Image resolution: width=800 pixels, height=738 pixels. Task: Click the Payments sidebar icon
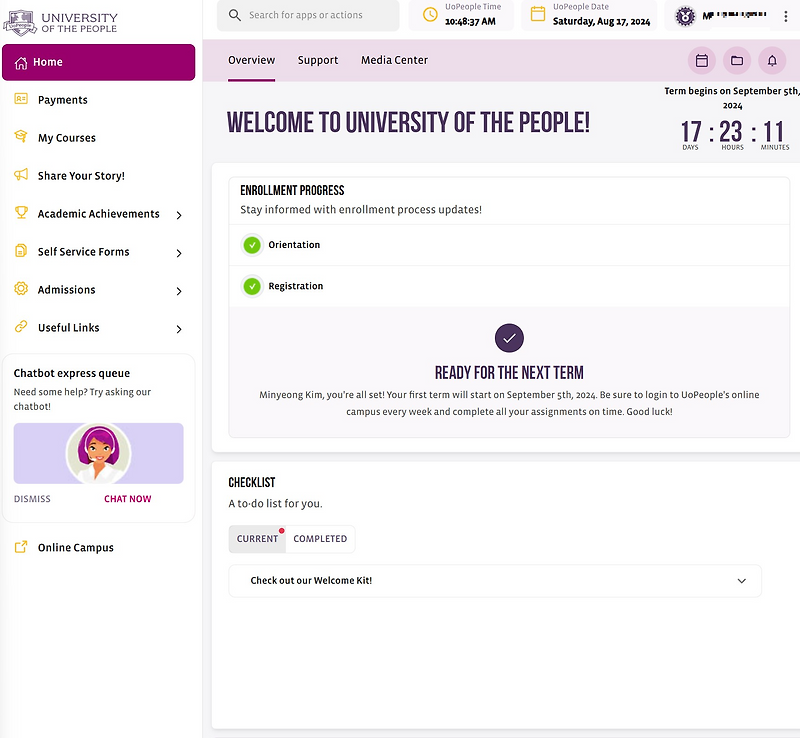click(21, 99)
